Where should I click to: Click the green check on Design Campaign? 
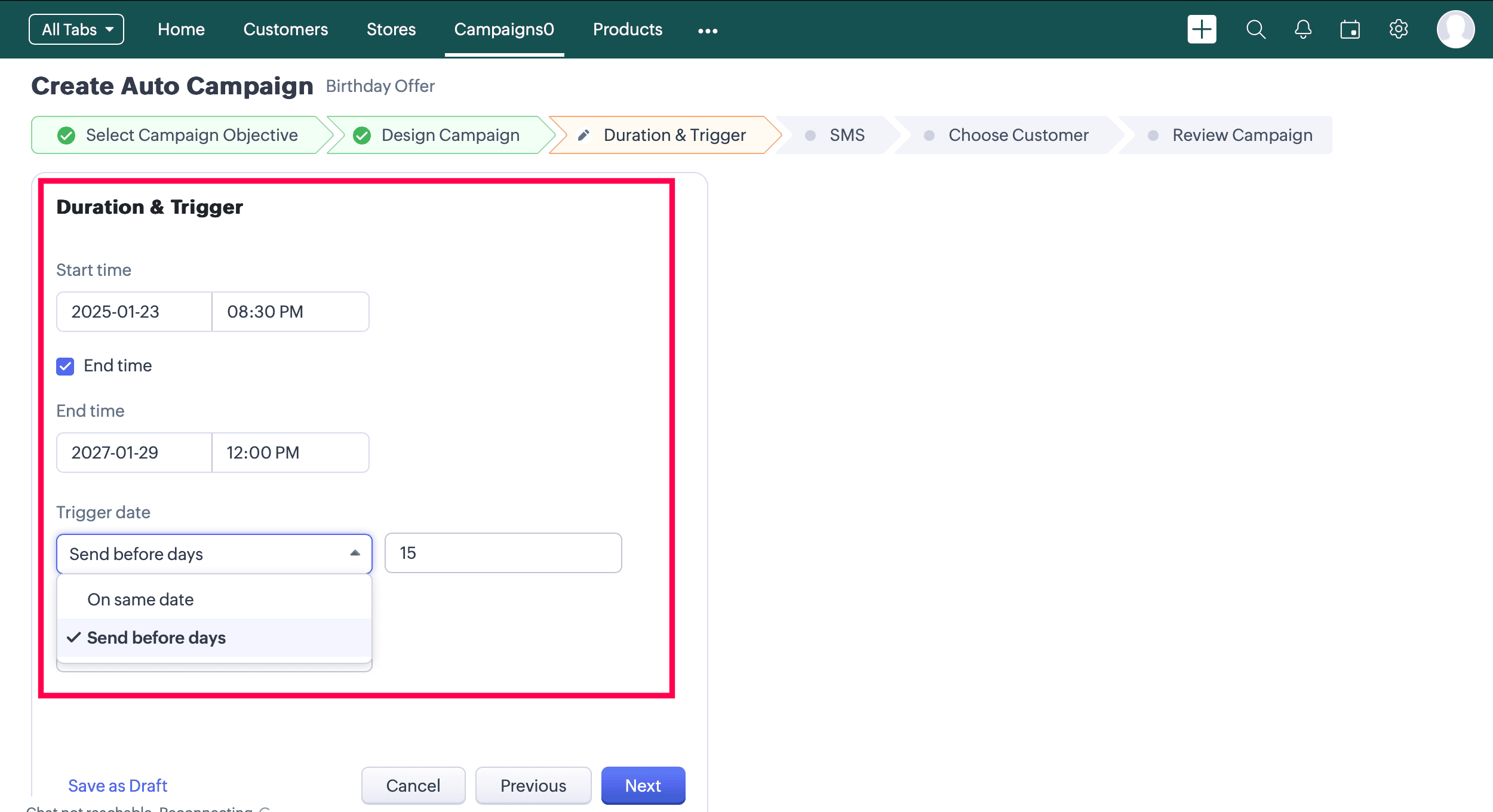coord(362,136)
